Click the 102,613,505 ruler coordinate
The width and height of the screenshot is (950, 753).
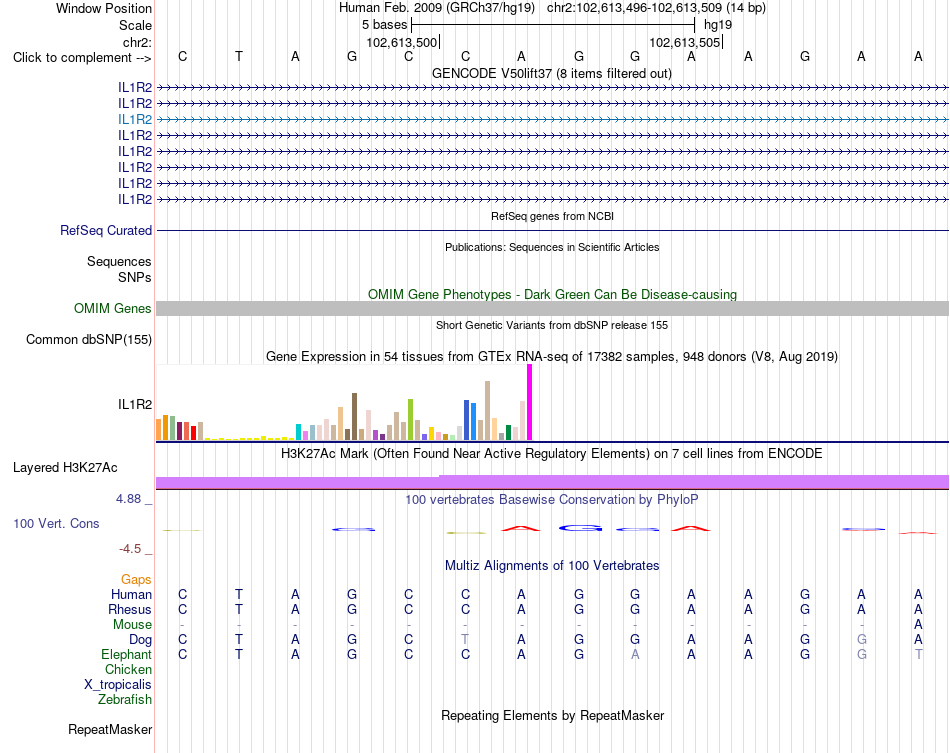coord(684,42)
